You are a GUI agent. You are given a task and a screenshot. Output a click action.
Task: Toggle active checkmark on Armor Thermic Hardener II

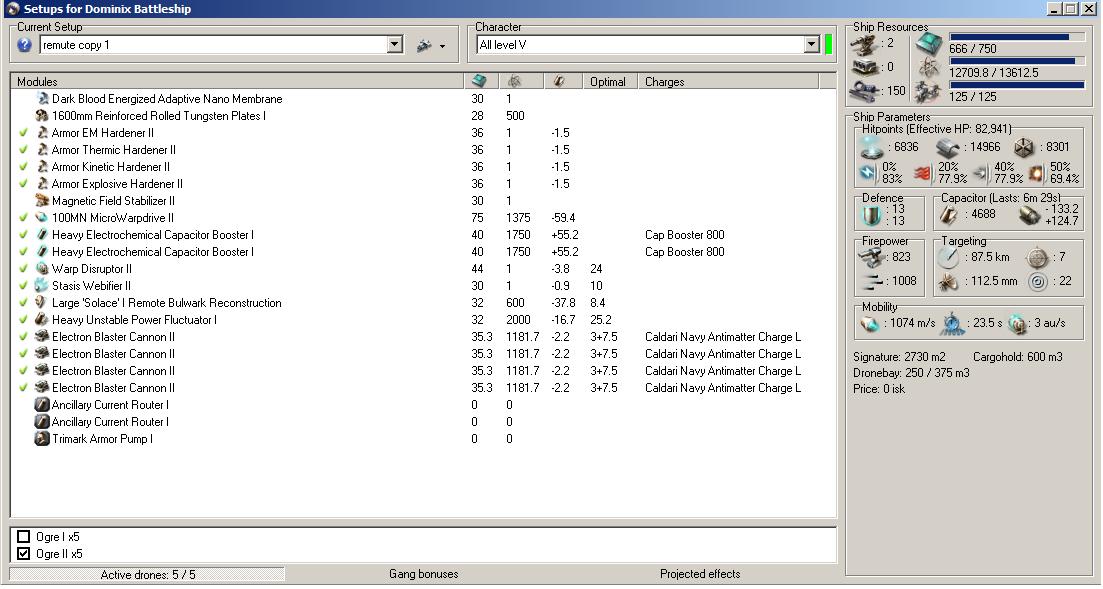click(x=23, y=150)
